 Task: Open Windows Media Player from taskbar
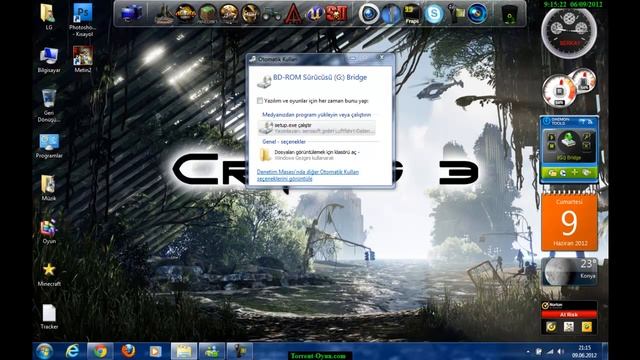[156, 351]
